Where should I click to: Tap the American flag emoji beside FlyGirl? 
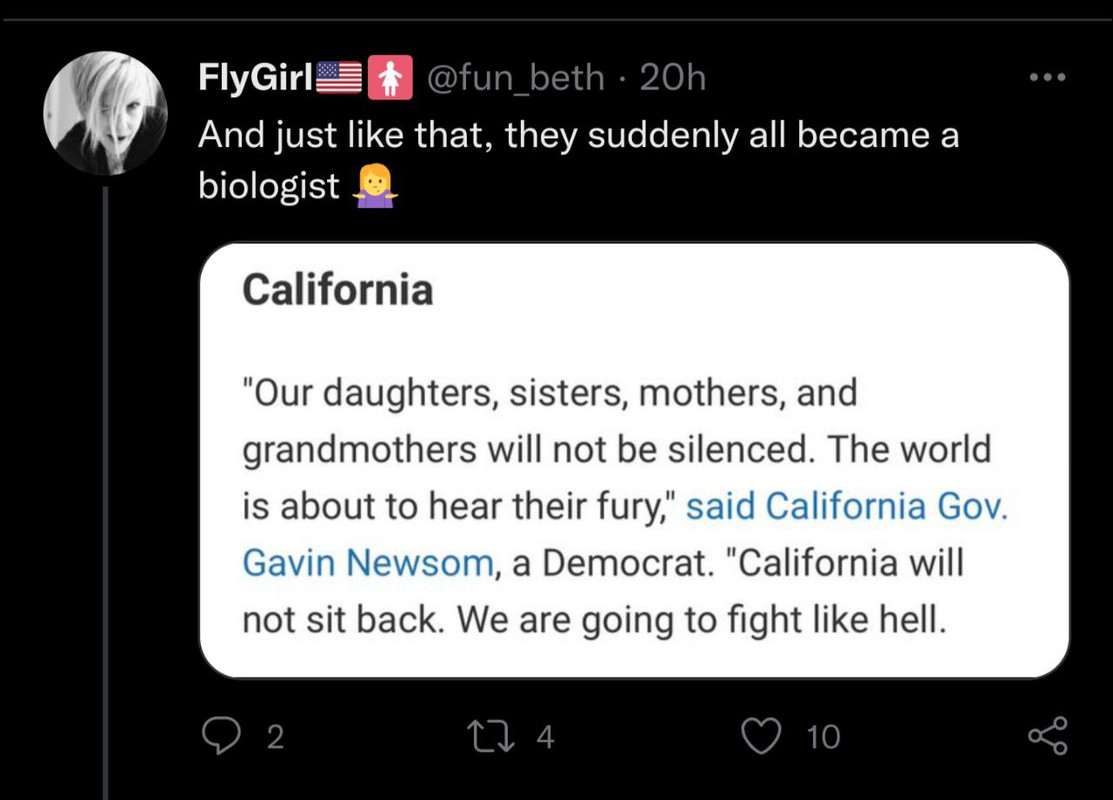click(339, 77)
